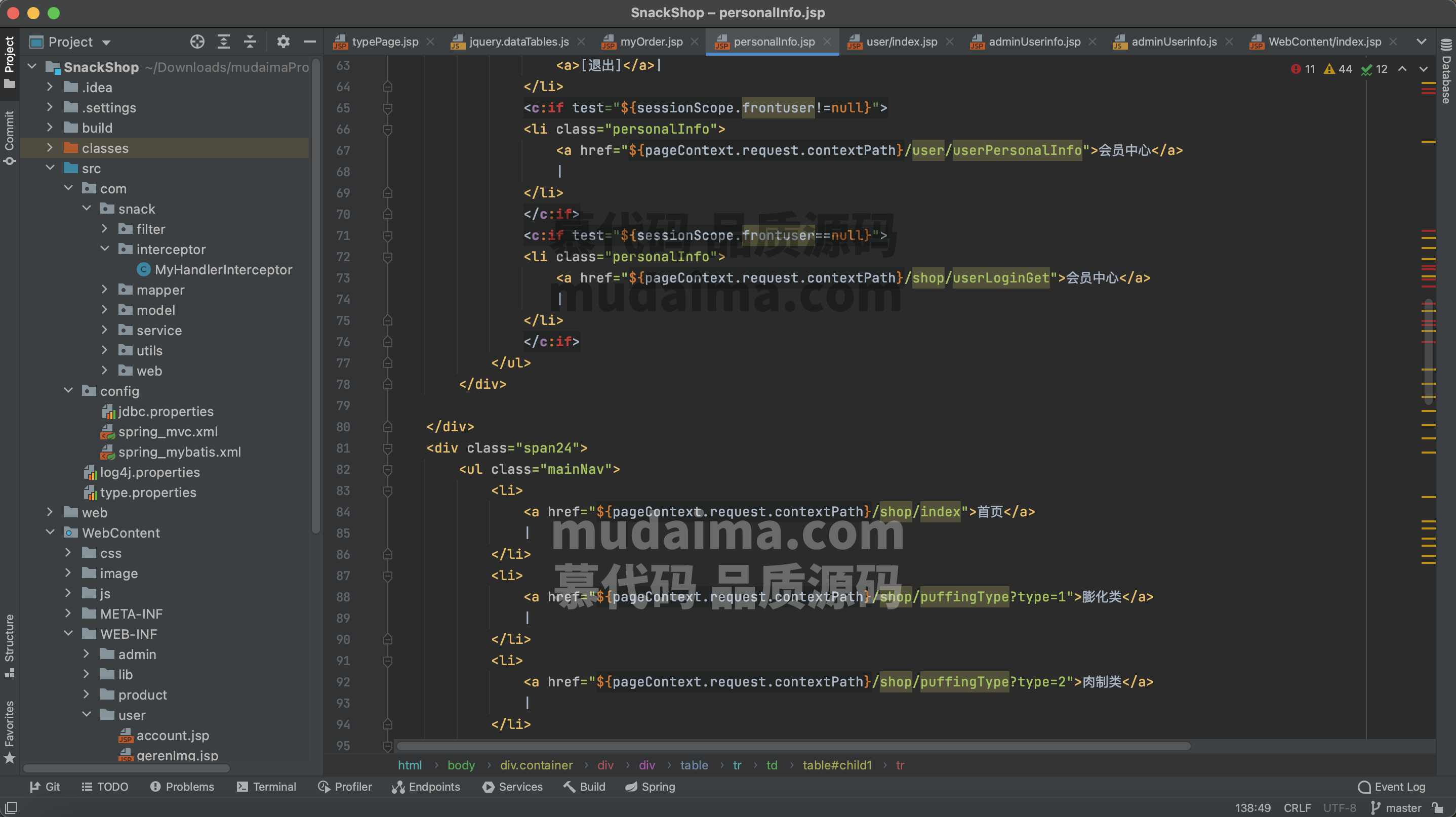Click git branch master in status bar
Screen dimensions: 1456x817
tap(1396, 808)
